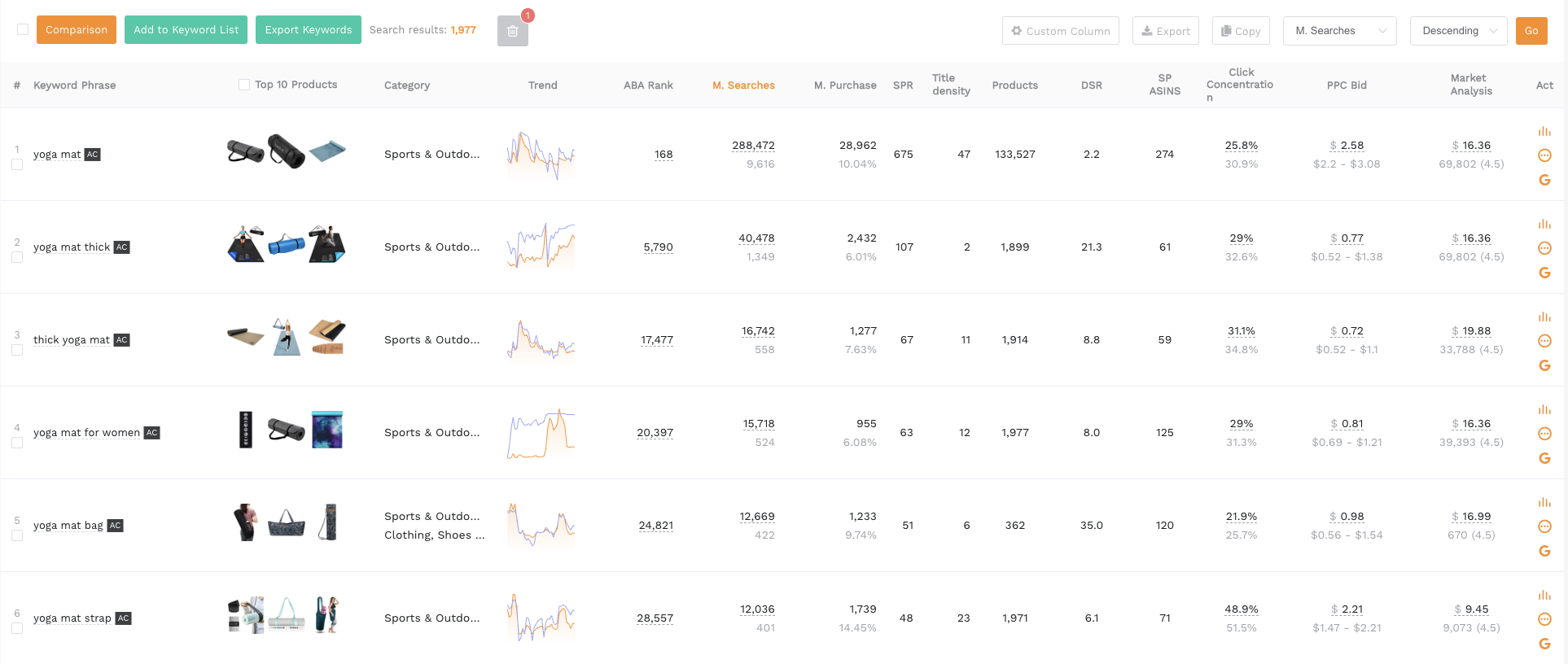
Task: Expand the Descending order dropdown
Action: point(1458,31)
